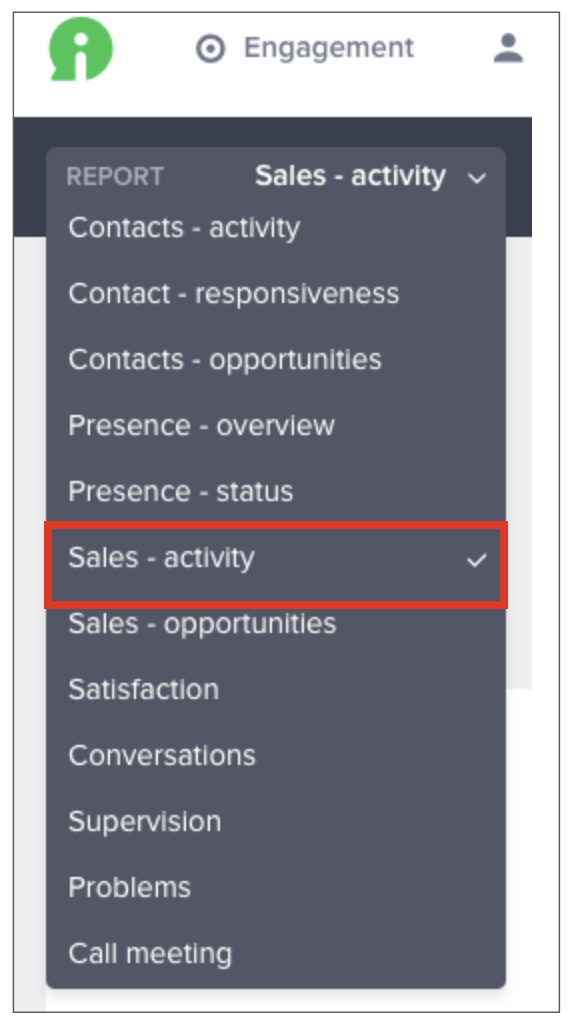Select Conversations from the list

(x=276, y=756)
